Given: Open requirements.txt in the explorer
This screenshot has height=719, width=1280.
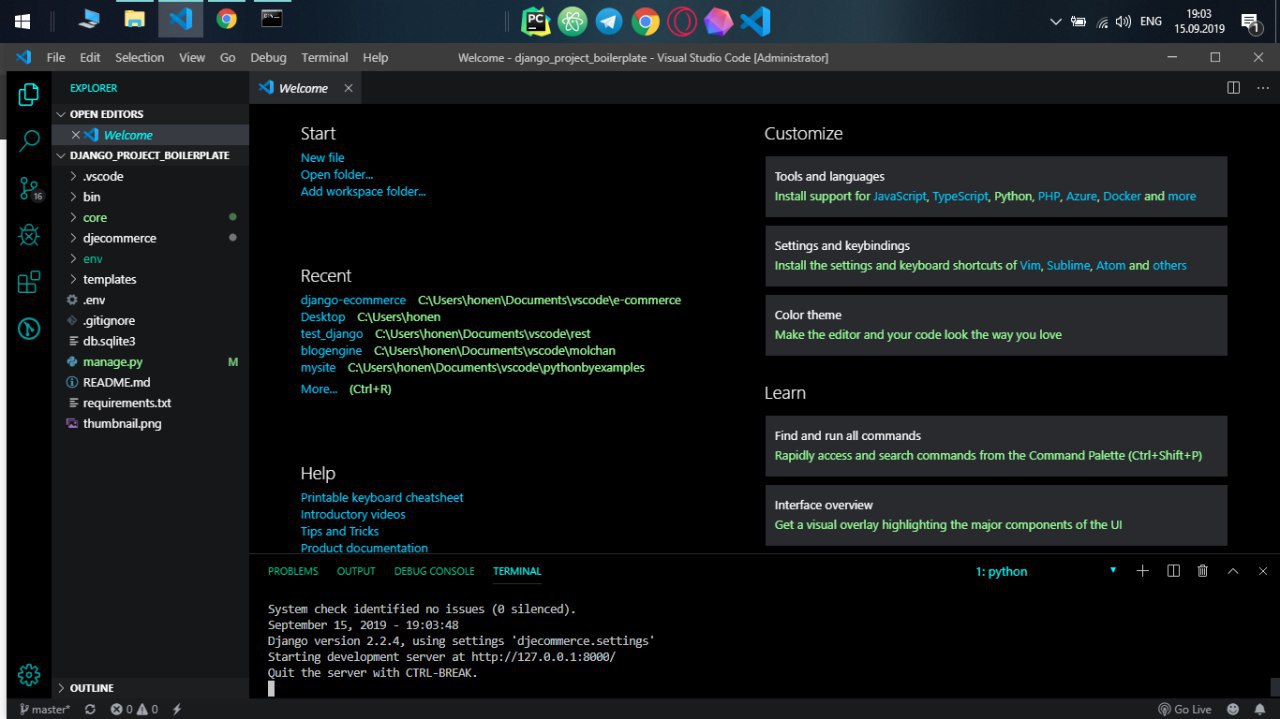Looking at the screenshot, I should coord(151,403).
